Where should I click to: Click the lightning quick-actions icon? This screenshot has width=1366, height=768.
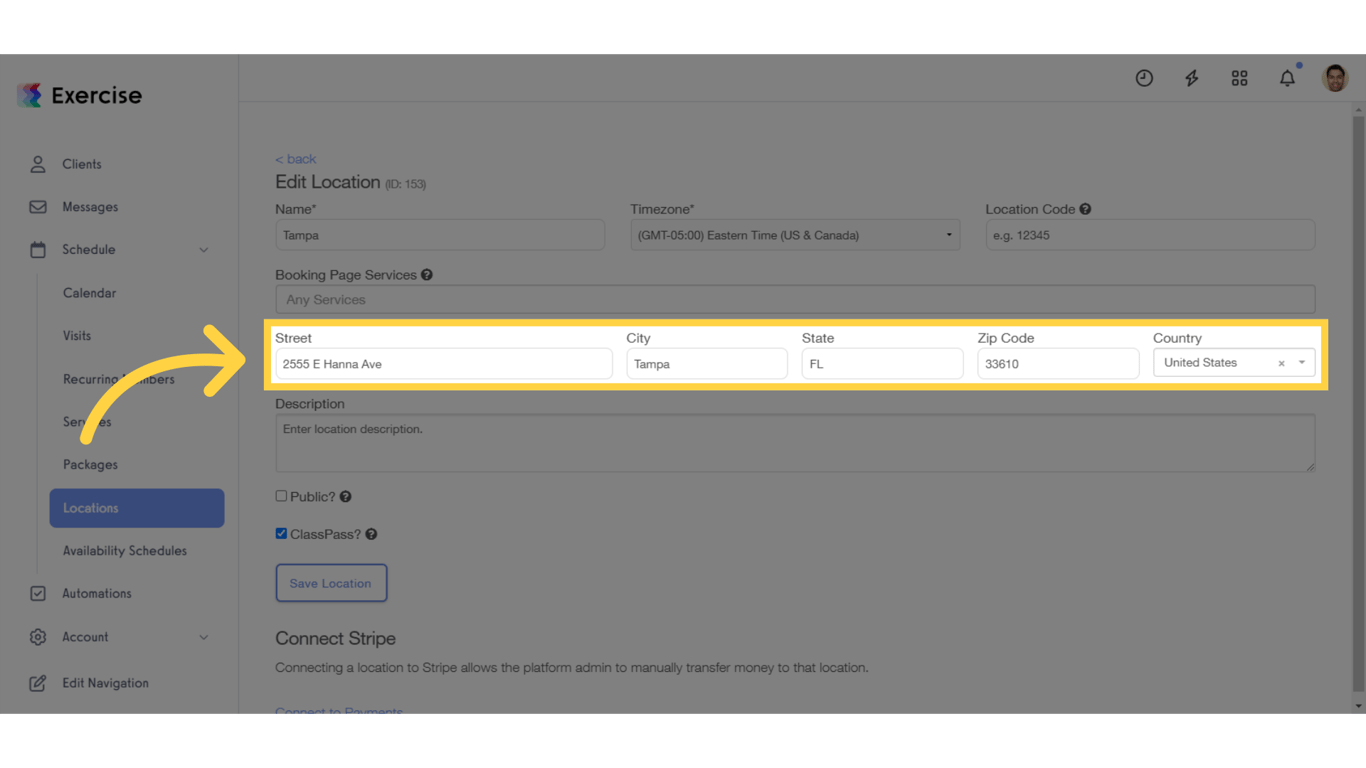pos(1192,77)
